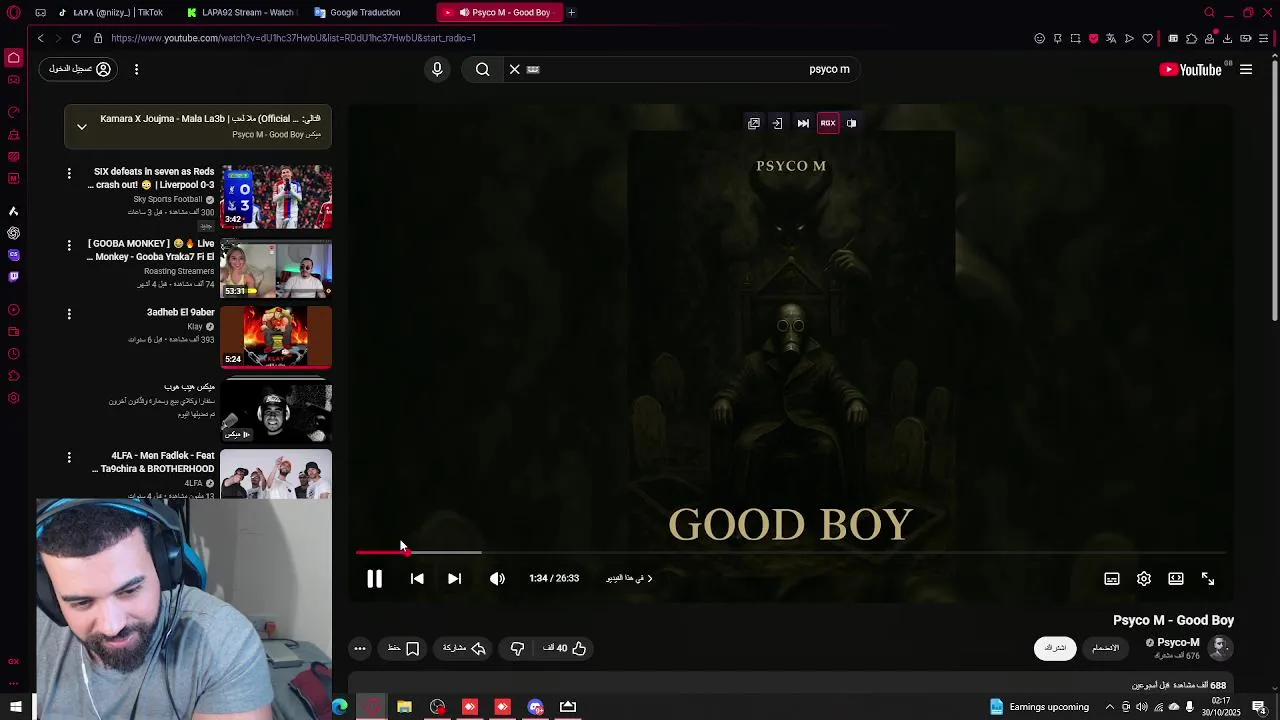The image size is (1280, 720).
Task: Open browser downloads arrow icon
Action: (x=1227, y=38)
